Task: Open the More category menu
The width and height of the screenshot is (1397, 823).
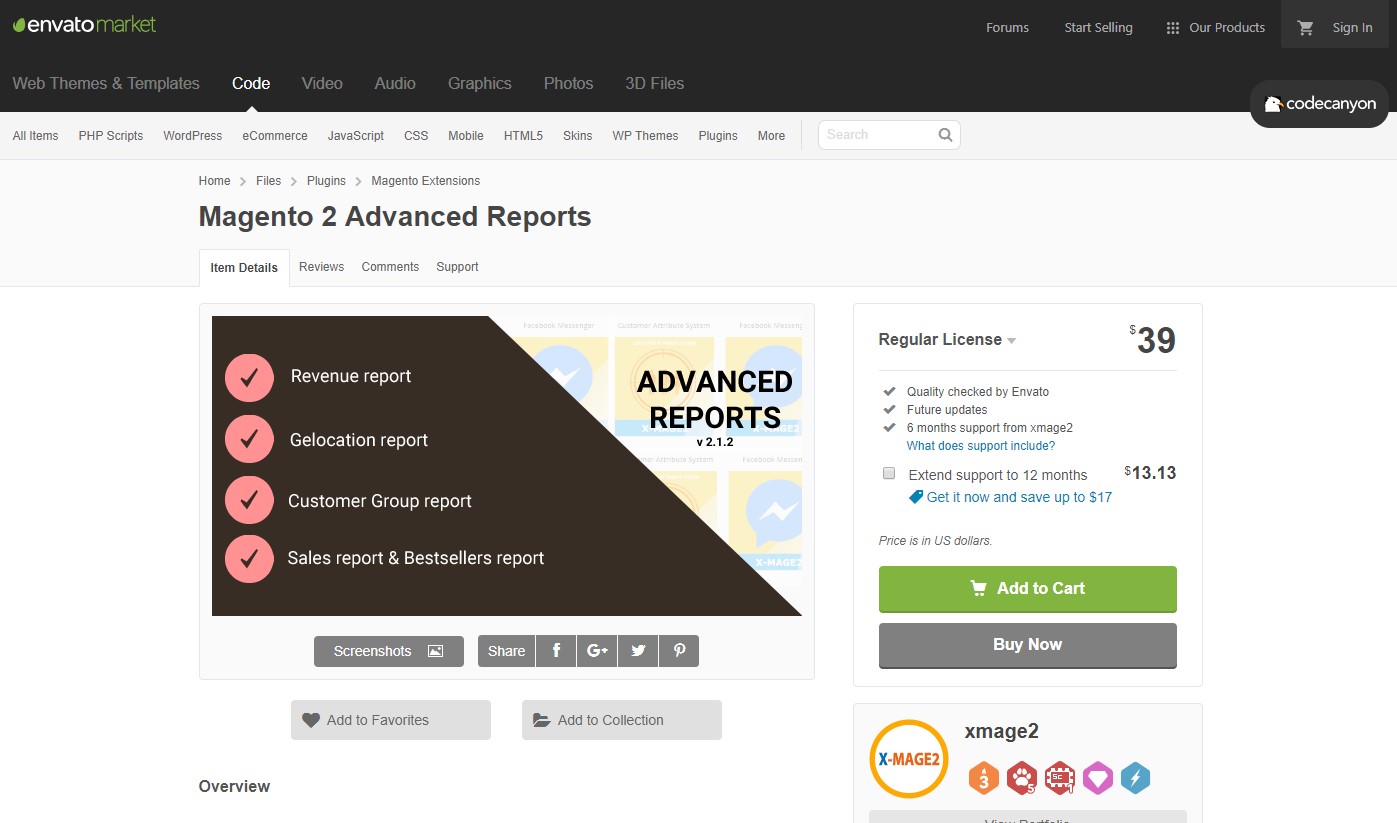Action: tap(771, 136)
